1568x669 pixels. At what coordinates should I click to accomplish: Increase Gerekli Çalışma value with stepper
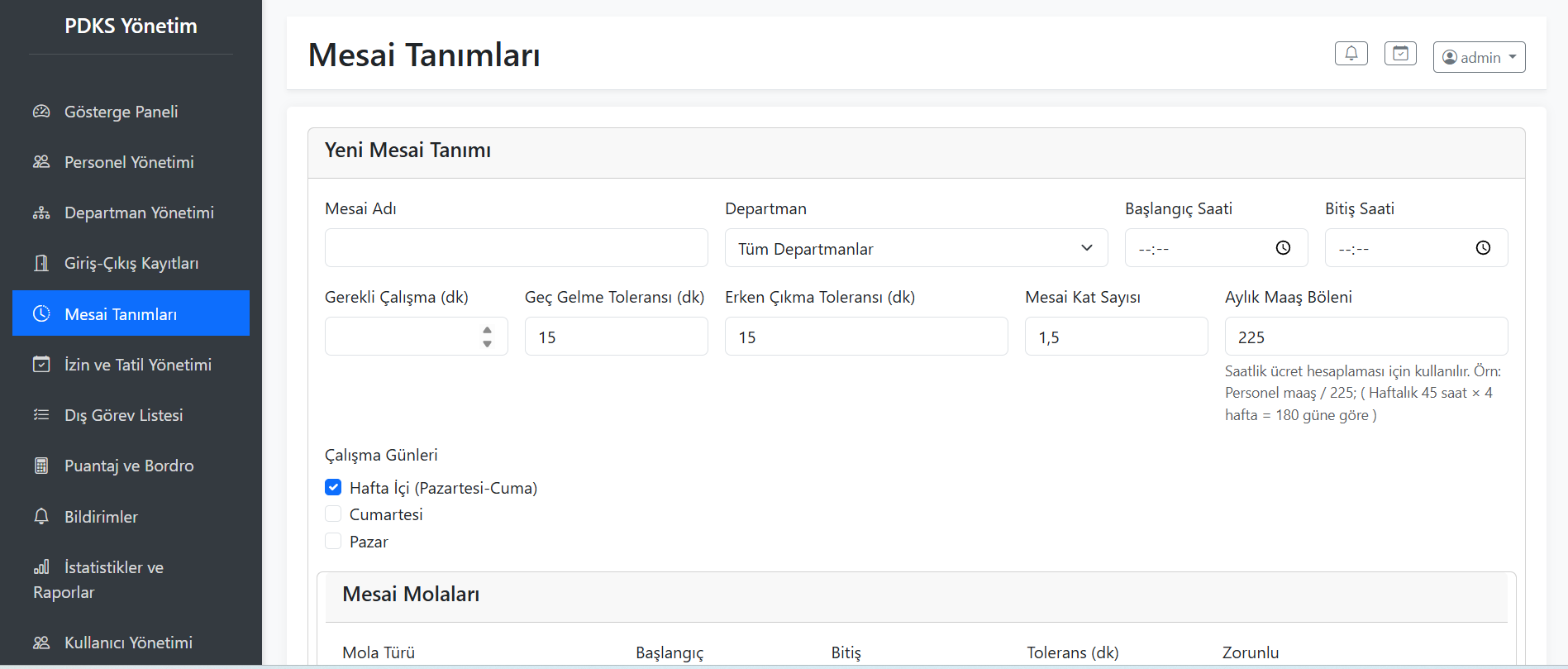pos(487,330)
